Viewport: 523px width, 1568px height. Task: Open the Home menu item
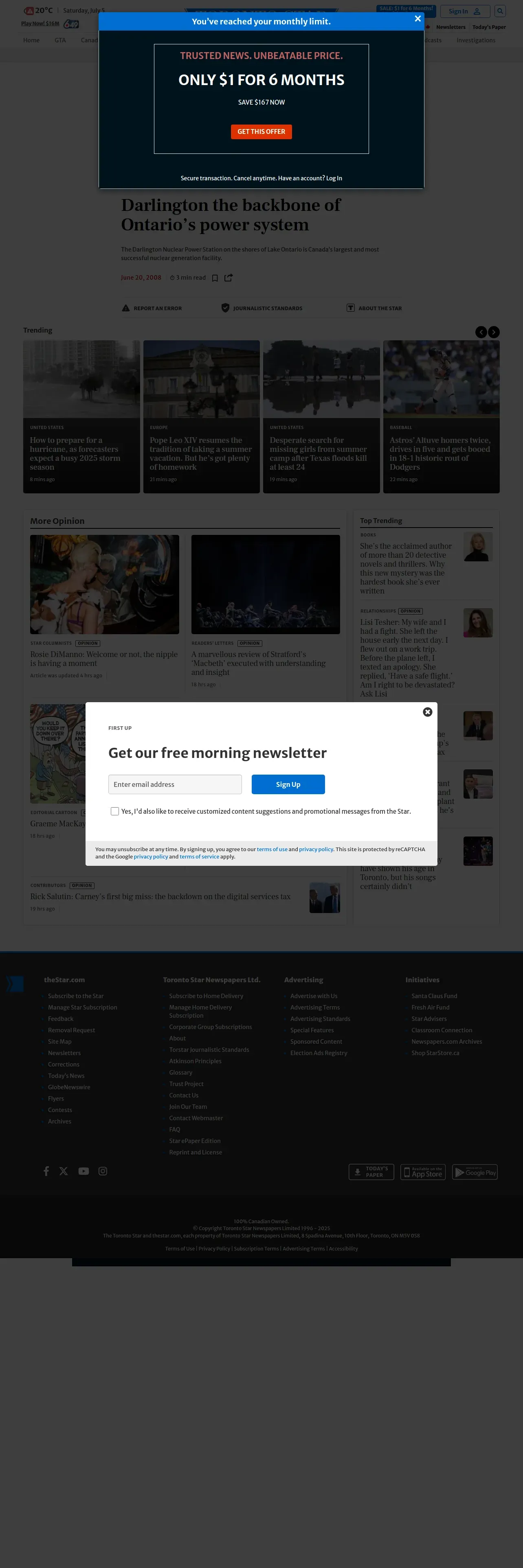coord(31,40)
